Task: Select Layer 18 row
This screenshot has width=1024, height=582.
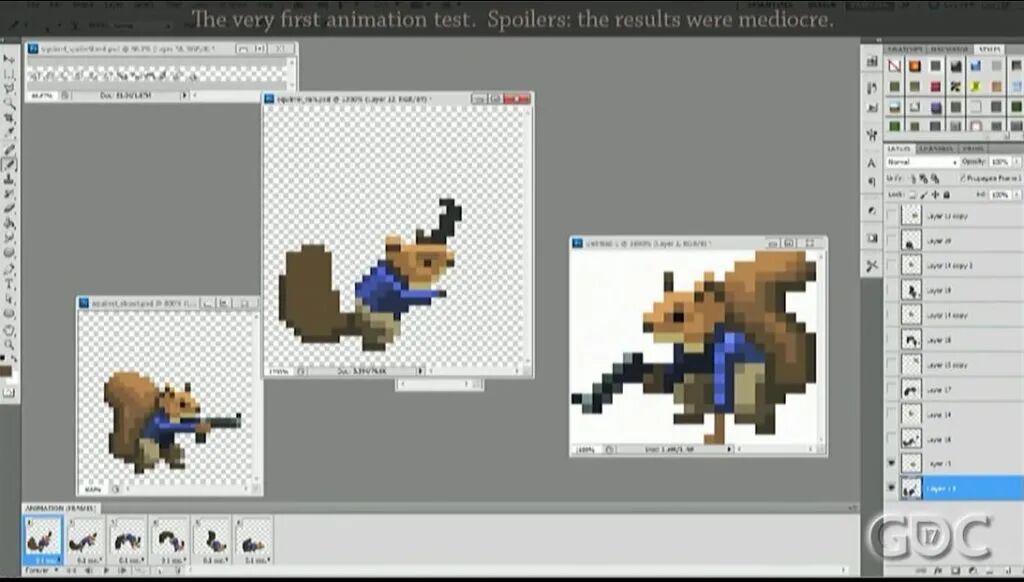Action: coord(954,340)
